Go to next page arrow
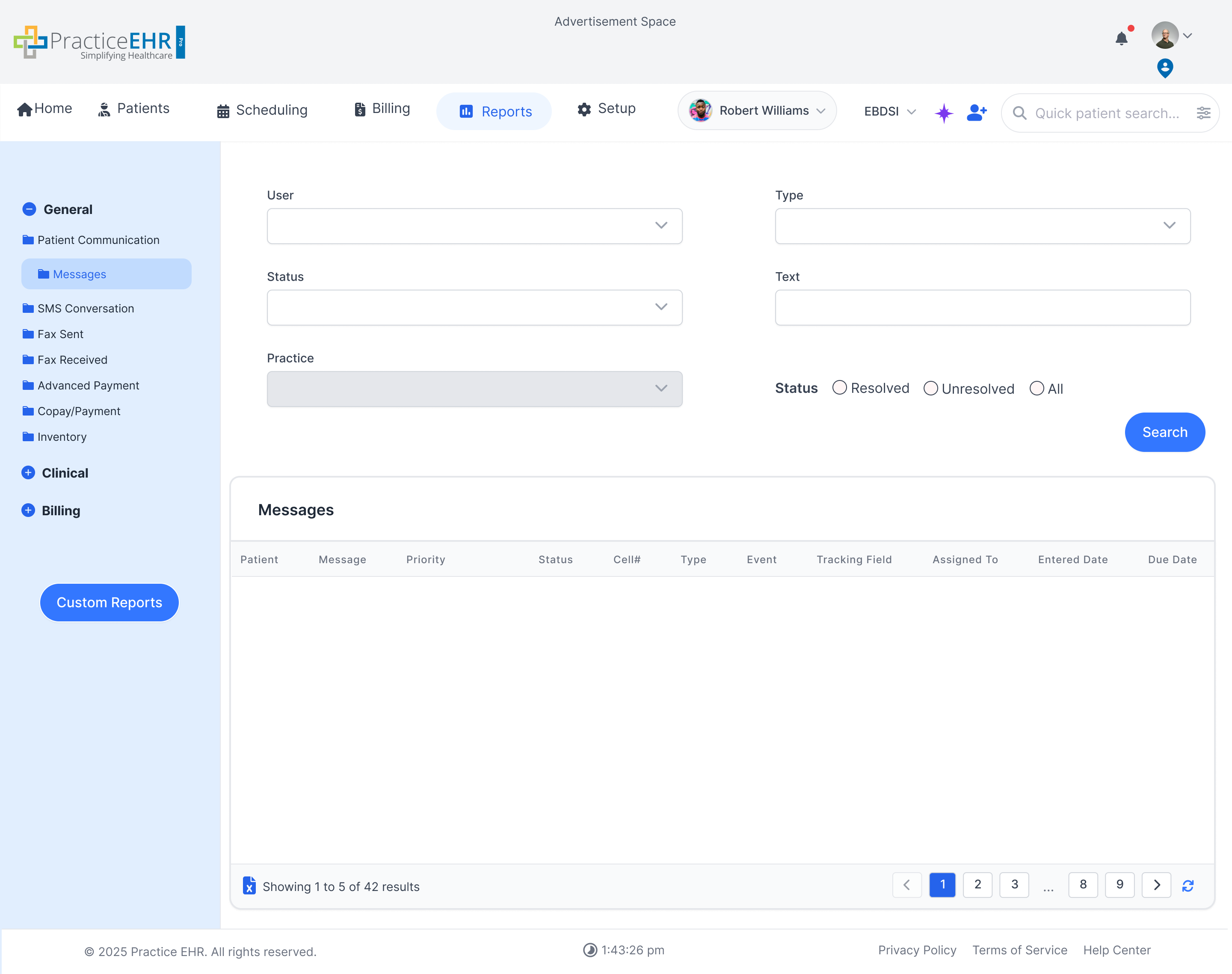Image resolution: width=1232 pixels, height=974 pixels. (x=1156, y=885)
